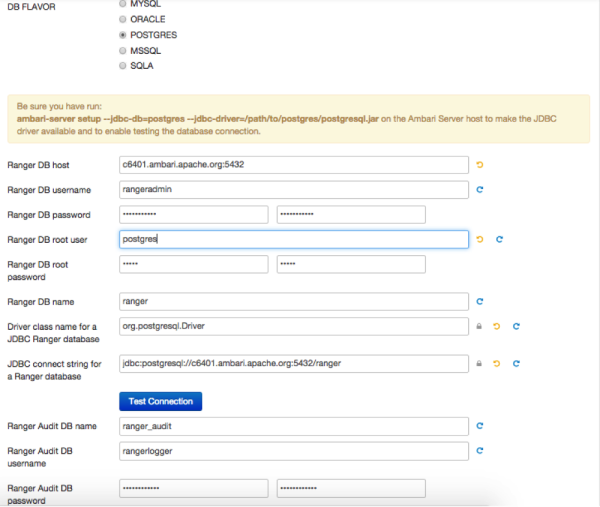
Task: Undo changes to Driver class name field
Action: 497,326
